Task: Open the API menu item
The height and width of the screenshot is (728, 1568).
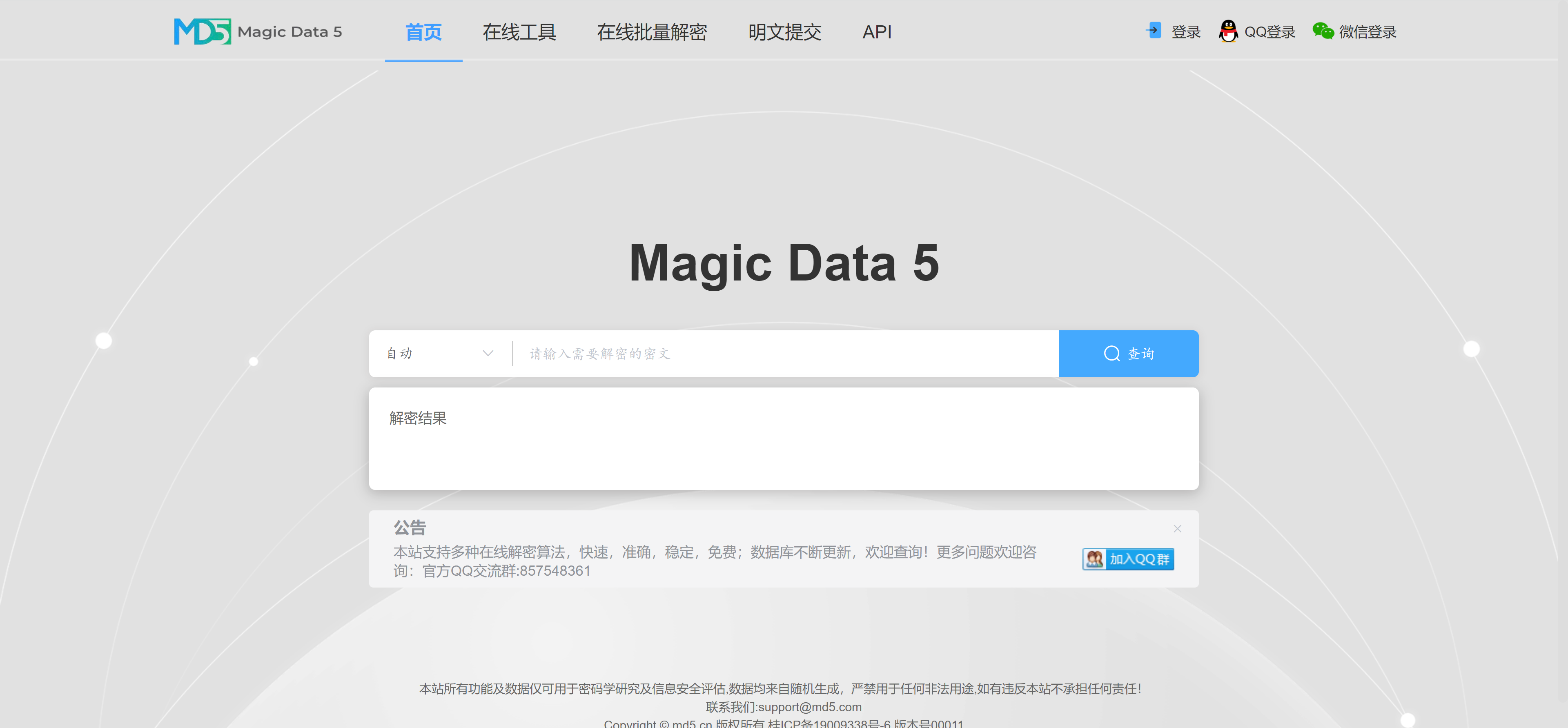Action: tap(877, 32)
